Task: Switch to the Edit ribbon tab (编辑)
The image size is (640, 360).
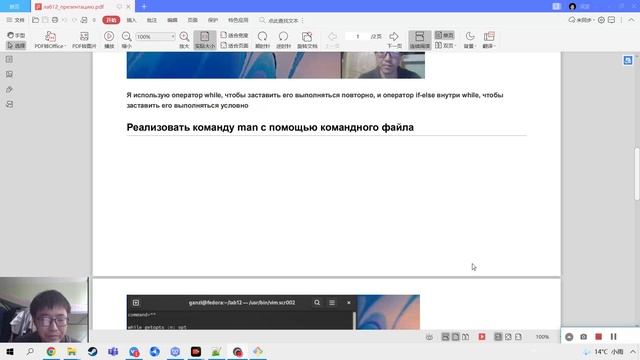Action: pyautogui.click(x=172, y=20)
